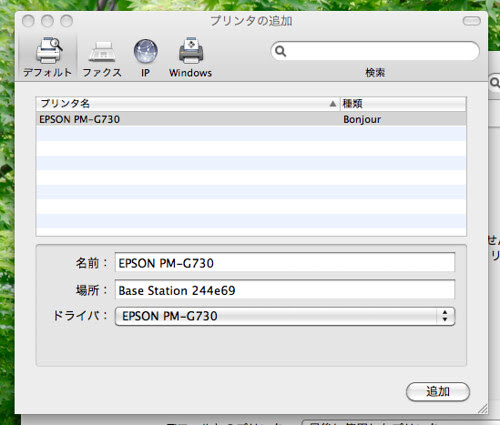Click the 追加 (Add) button
Image resolution: width=500 pixels, height=425 pixels.
pos(438,391)
